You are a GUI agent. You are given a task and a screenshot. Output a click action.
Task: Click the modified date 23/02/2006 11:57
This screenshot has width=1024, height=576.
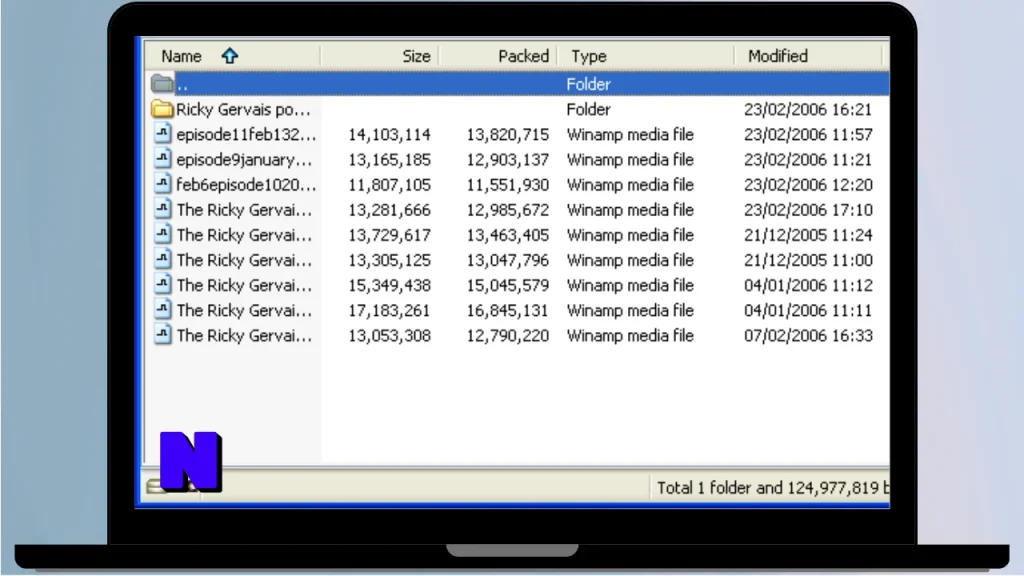coord(808,135)
